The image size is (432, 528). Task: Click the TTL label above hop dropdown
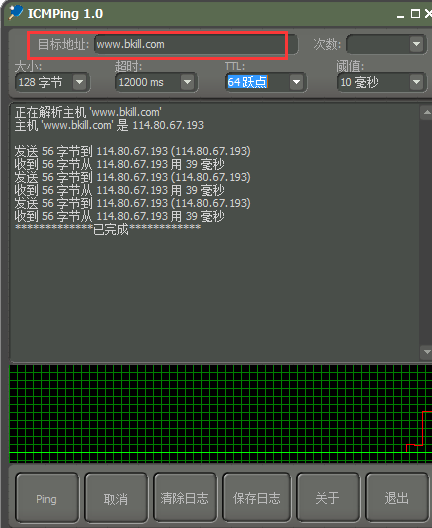(x=235, y=66)
